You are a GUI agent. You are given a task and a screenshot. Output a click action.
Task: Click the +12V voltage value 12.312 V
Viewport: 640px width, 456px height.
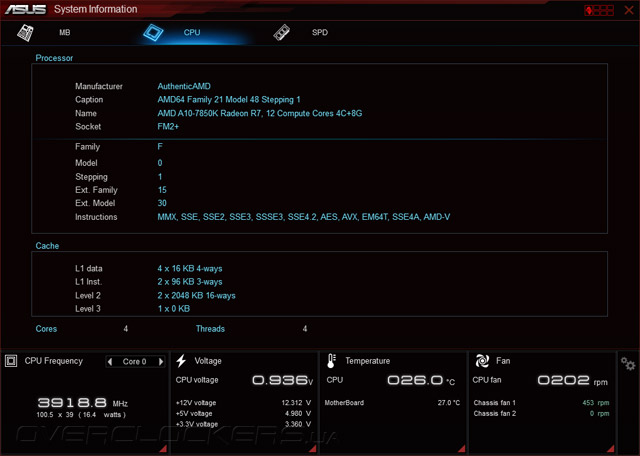[x=296, y=403]
